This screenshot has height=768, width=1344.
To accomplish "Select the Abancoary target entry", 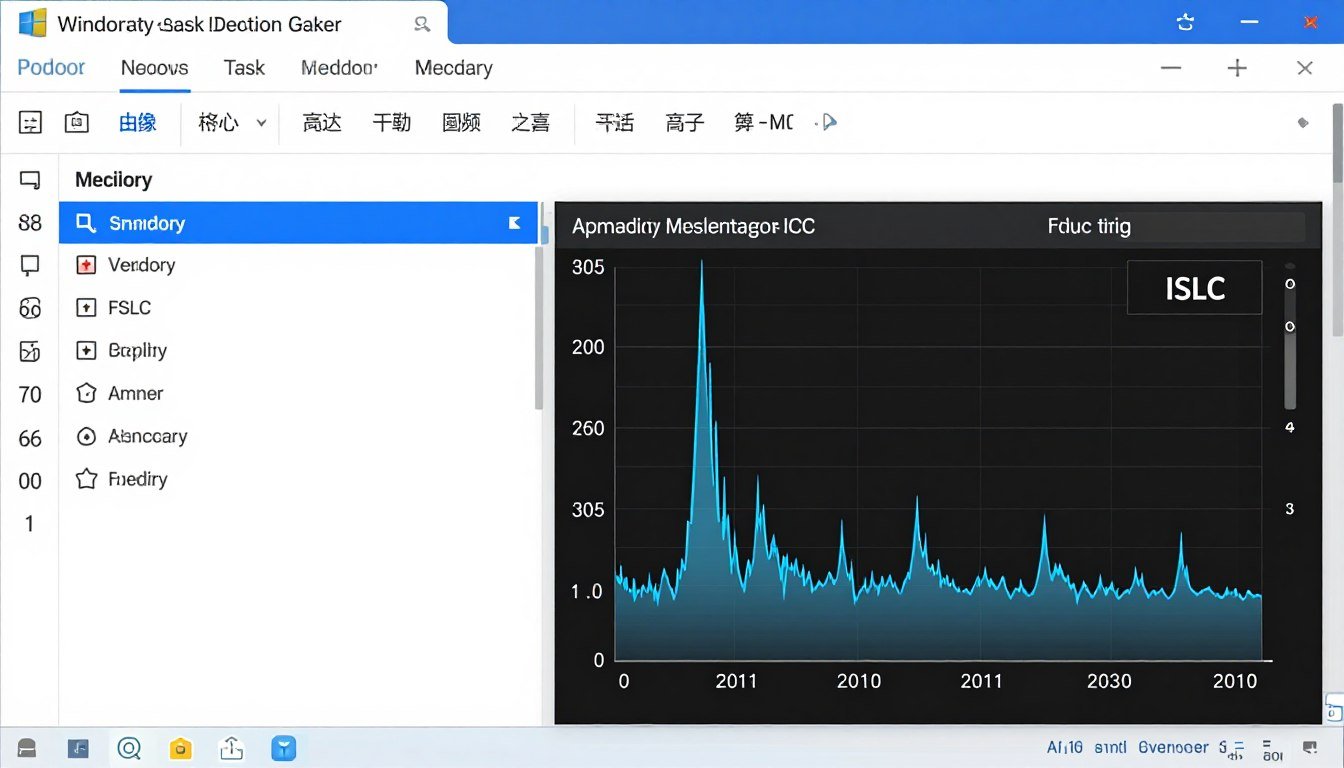I will 148,436.
